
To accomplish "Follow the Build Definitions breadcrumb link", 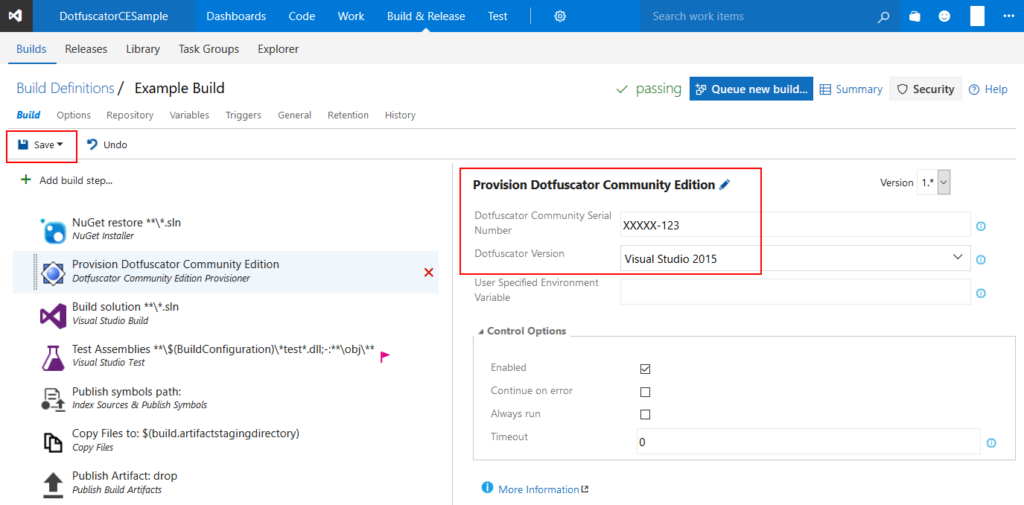I will (x=65, y=88).
